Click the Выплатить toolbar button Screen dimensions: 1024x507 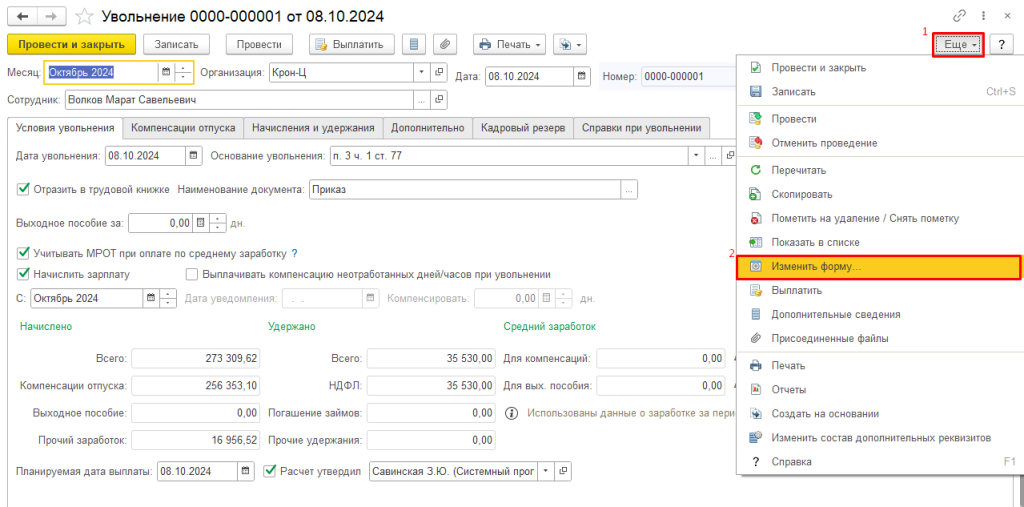351,44
